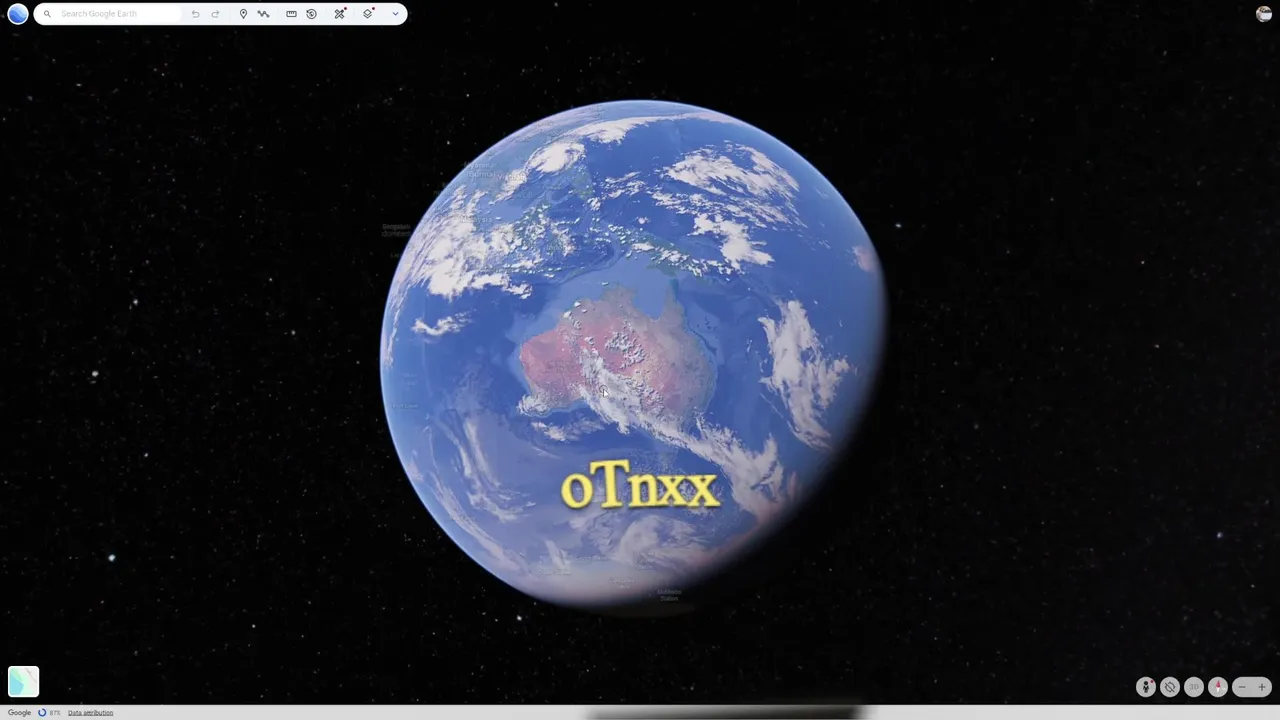1280x720 pixels.
Task: Reset north with the compass
Action: (x=1218, y=687)
